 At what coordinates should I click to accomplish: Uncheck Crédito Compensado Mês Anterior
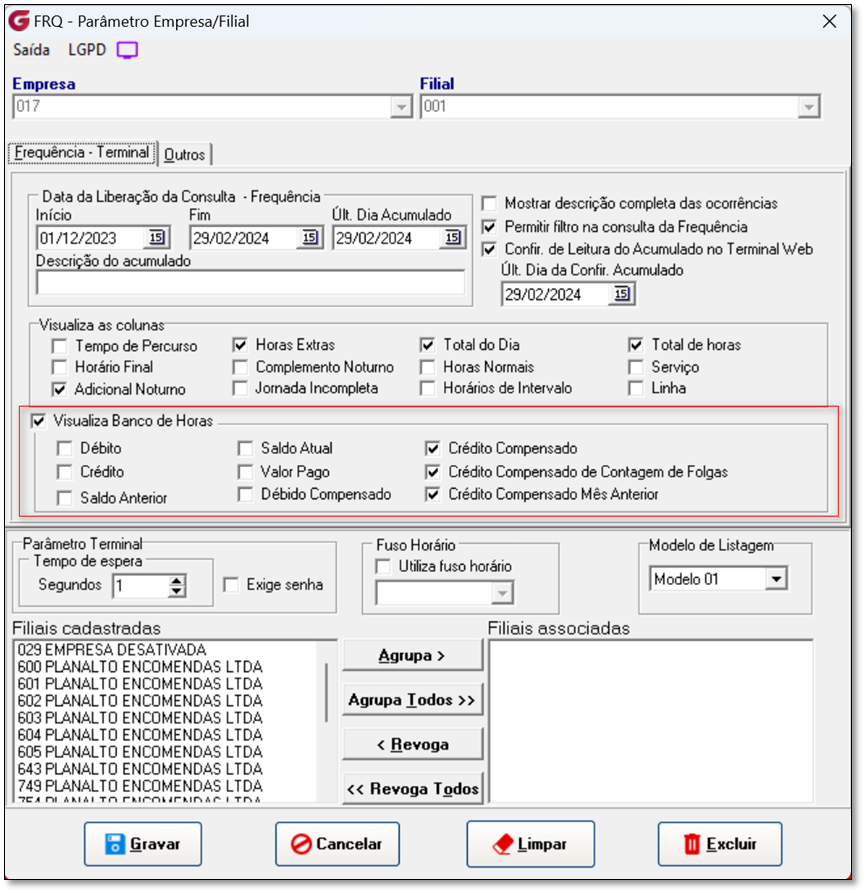(433, 494)
